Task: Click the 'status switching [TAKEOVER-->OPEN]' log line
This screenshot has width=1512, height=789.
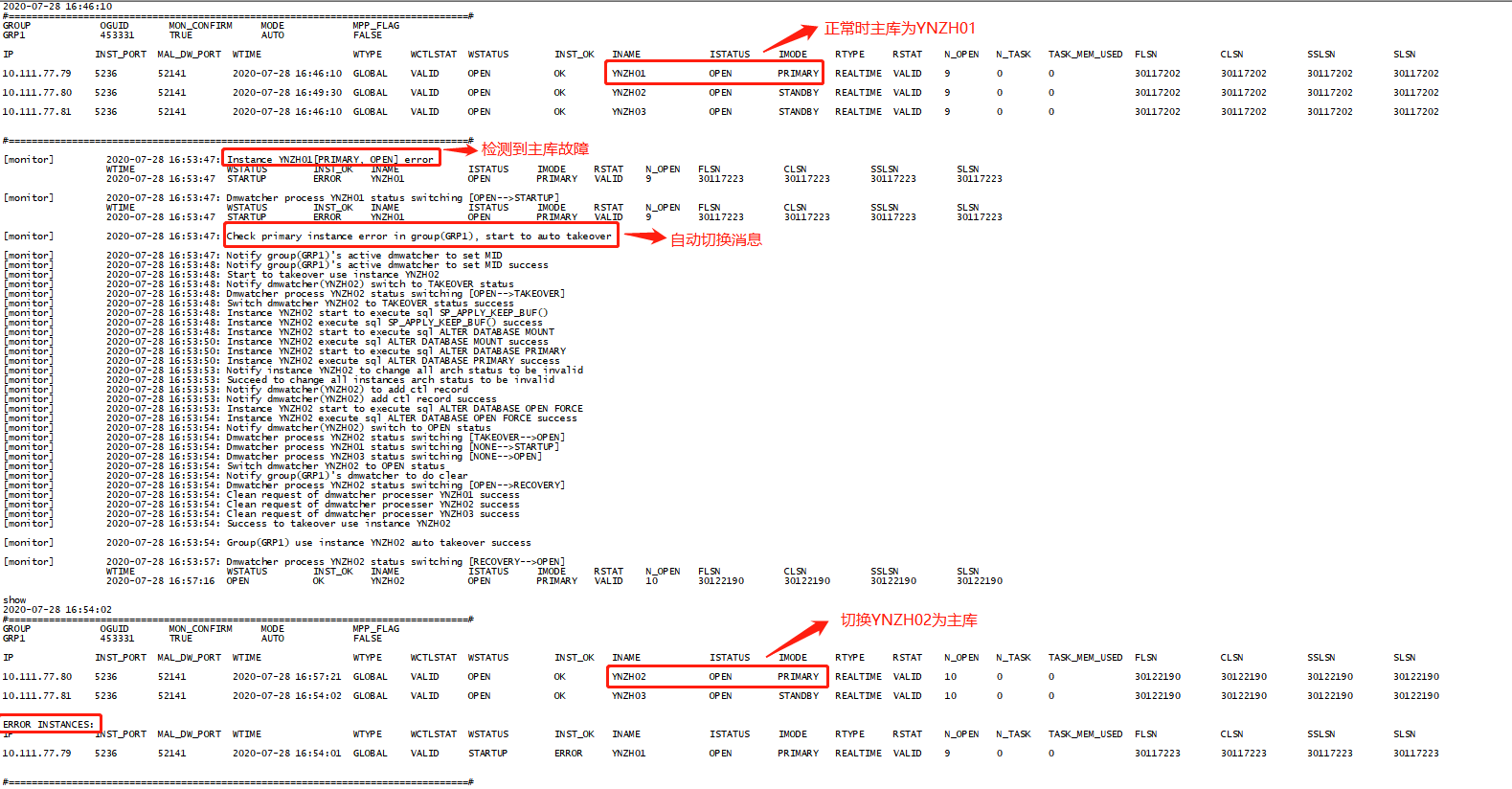Action: [395, 438]
